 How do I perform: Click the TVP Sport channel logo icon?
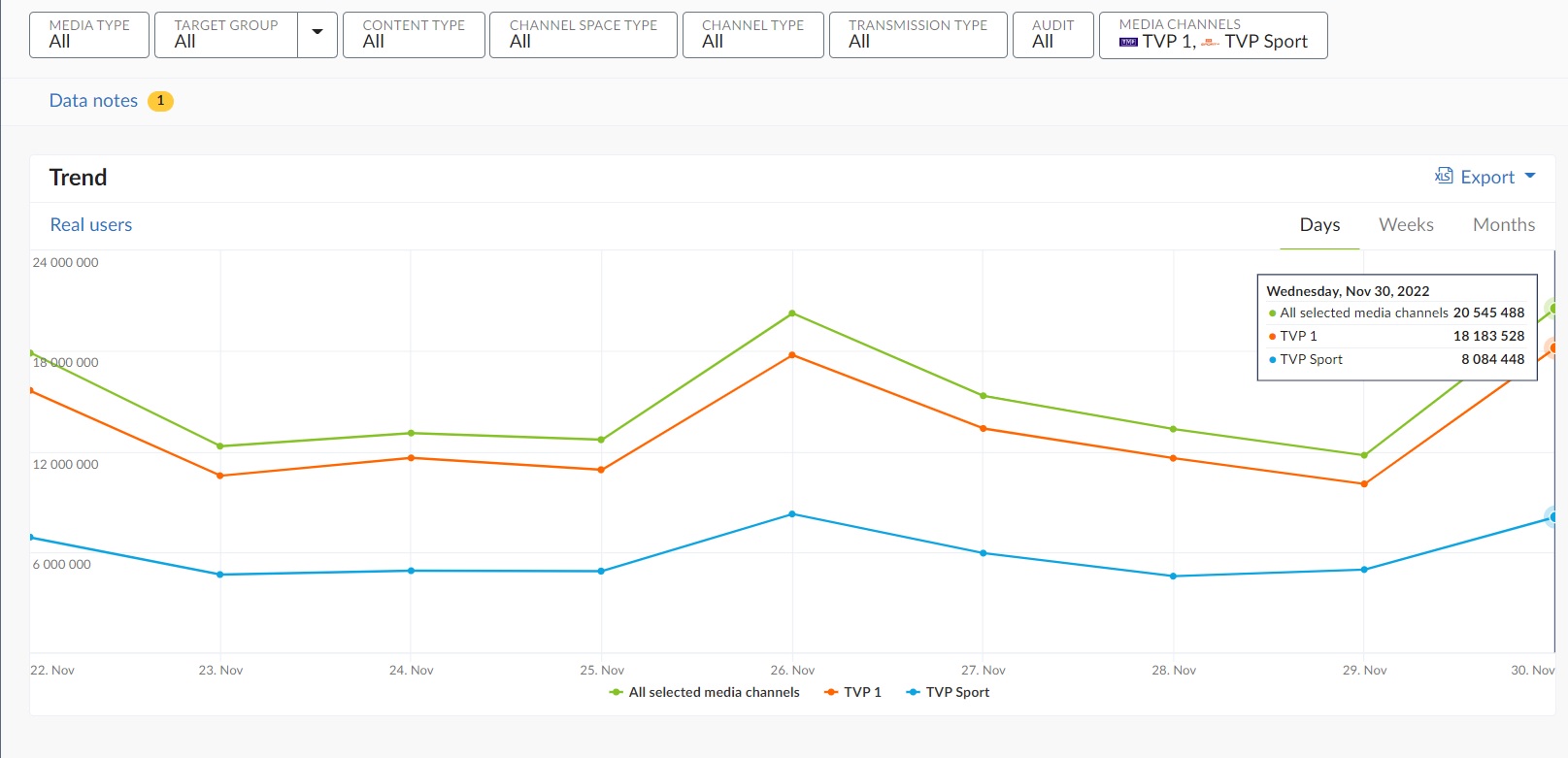tap(1210, 42)
